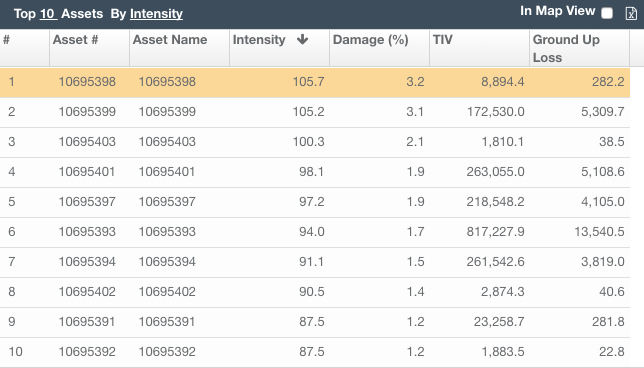Screen dimensions: 644x368
Task: Click intensity value 100.3
Action: [308, 142]
